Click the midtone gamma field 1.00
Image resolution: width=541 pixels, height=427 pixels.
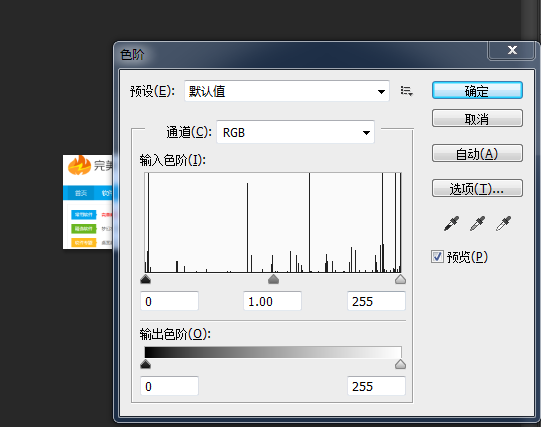click(x=273, y=301)
